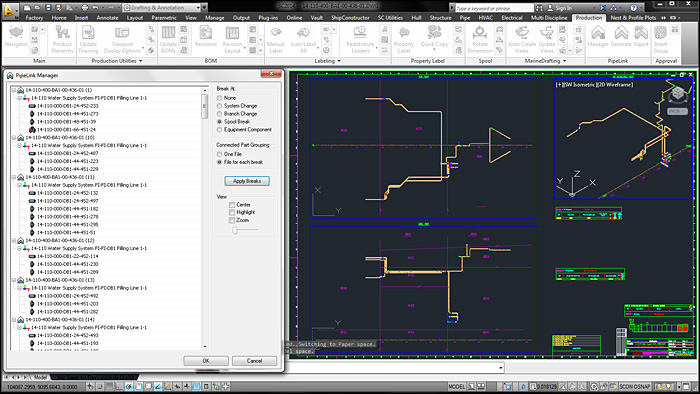The height and width of the screenshot is (394, 700).
Task: Collapse the 14-110-400-BA1-00-436-01 (10) tree node
Action: pos(14,137)
